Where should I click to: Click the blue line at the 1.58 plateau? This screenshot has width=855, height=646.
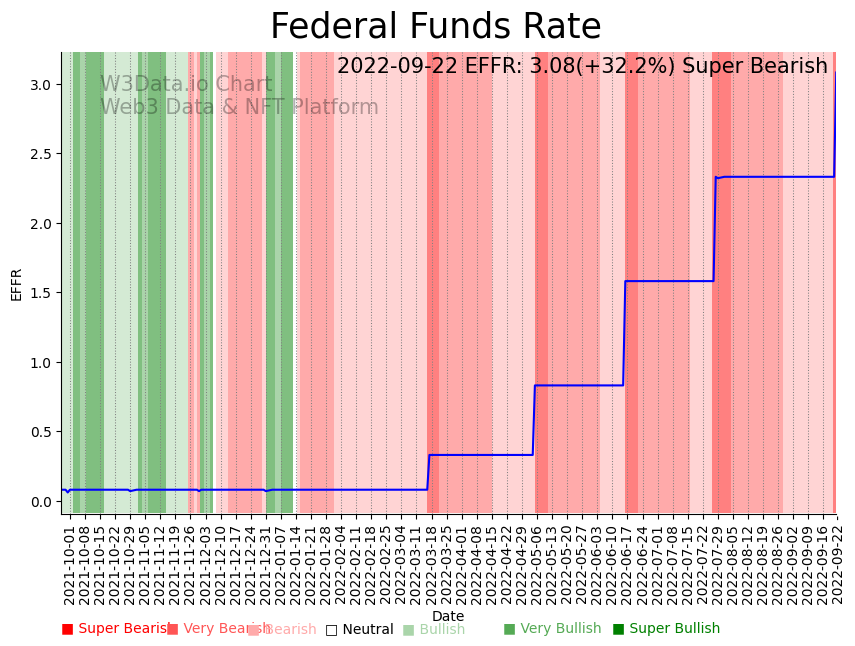[x=670, y=281]
